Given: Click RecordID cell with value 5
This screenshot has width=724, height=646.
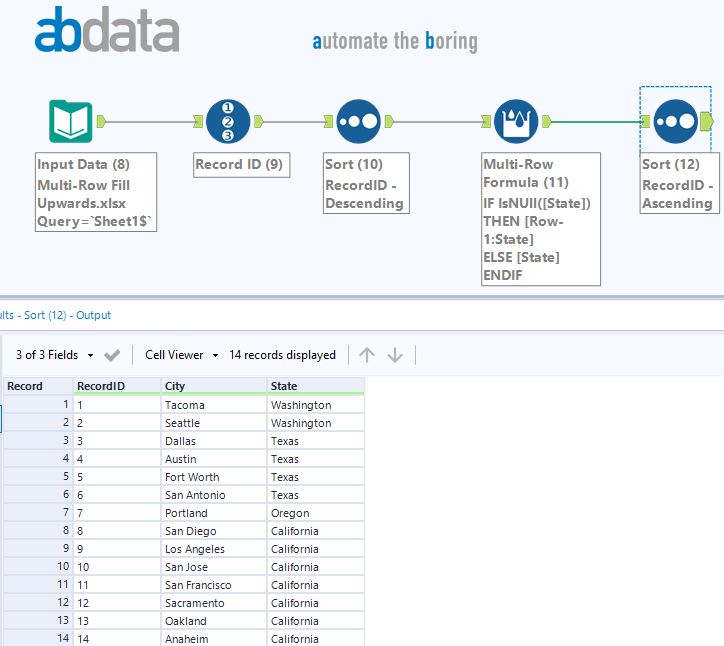Looking at the screenshot, I should tap(117, 477).
